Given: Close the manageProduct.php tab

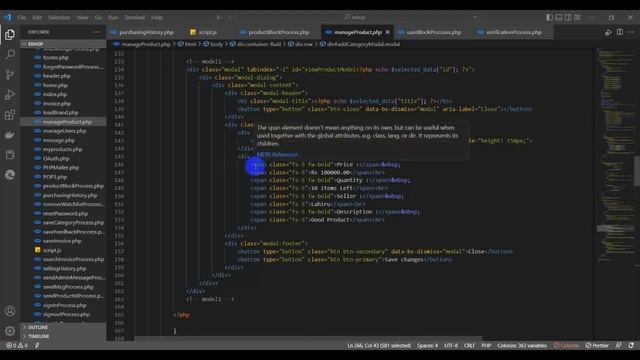Looking at the screenshot, I should point(387,32).
